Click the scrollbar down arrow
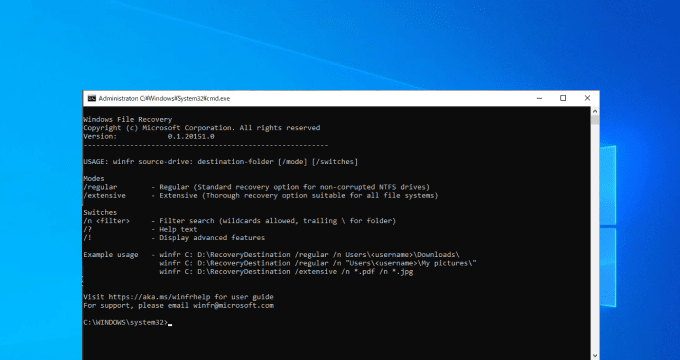Image resolution: width=680 pixels, height=360 pixels. click(x=595, y=356)
